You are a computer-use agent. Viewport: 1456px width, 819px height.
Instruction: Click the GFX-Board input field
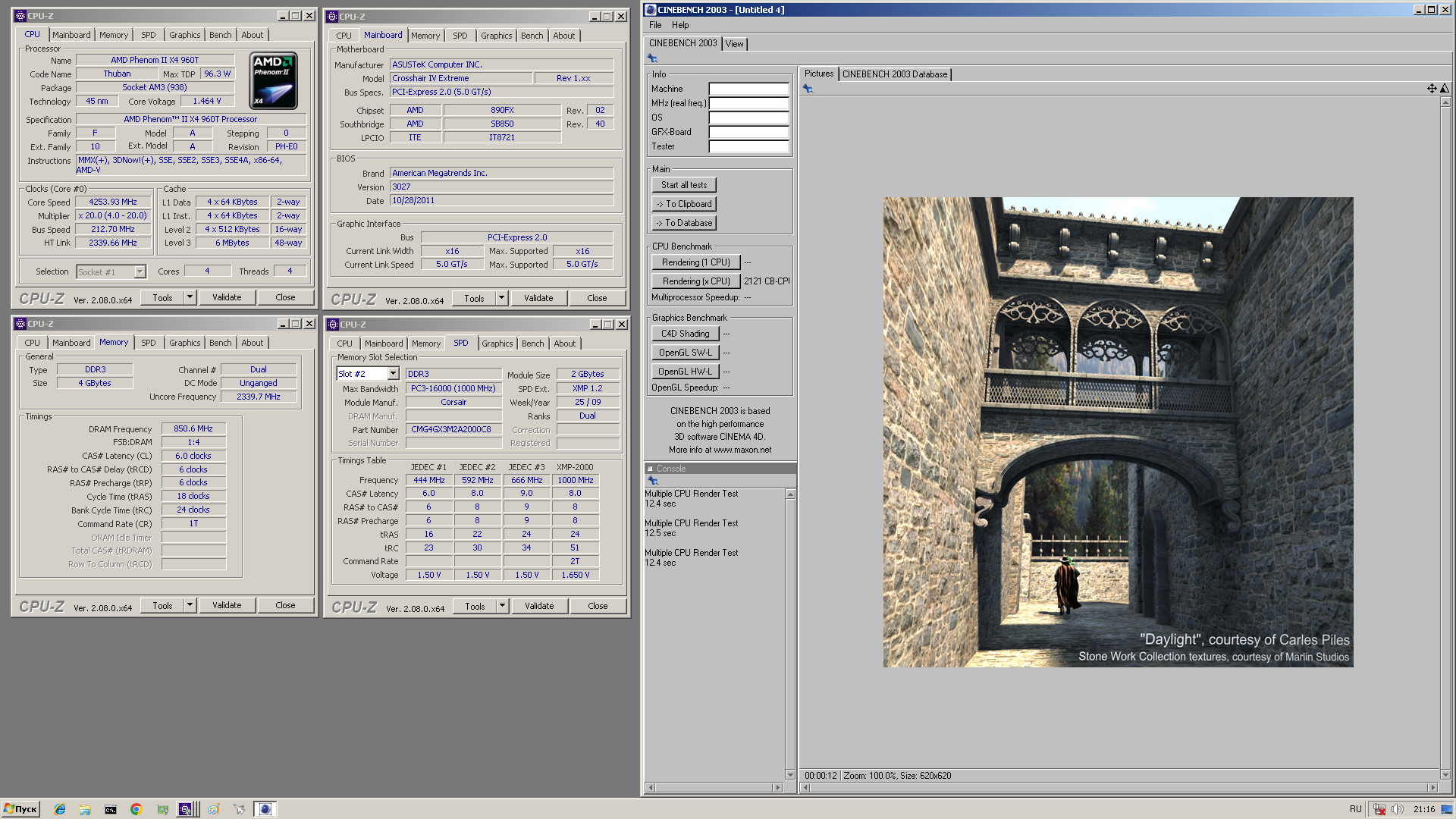tap(748, 132)
